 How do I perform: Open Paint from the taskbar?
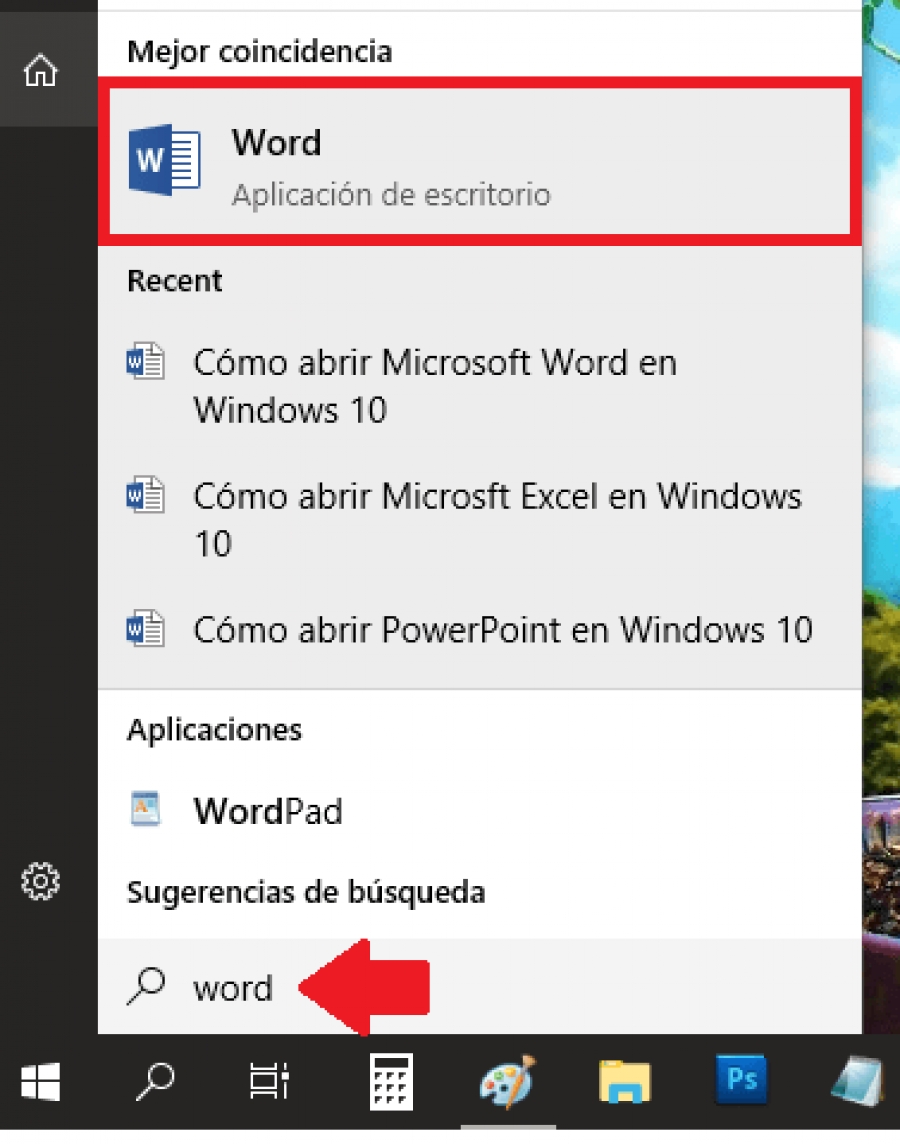point(508,1081)
